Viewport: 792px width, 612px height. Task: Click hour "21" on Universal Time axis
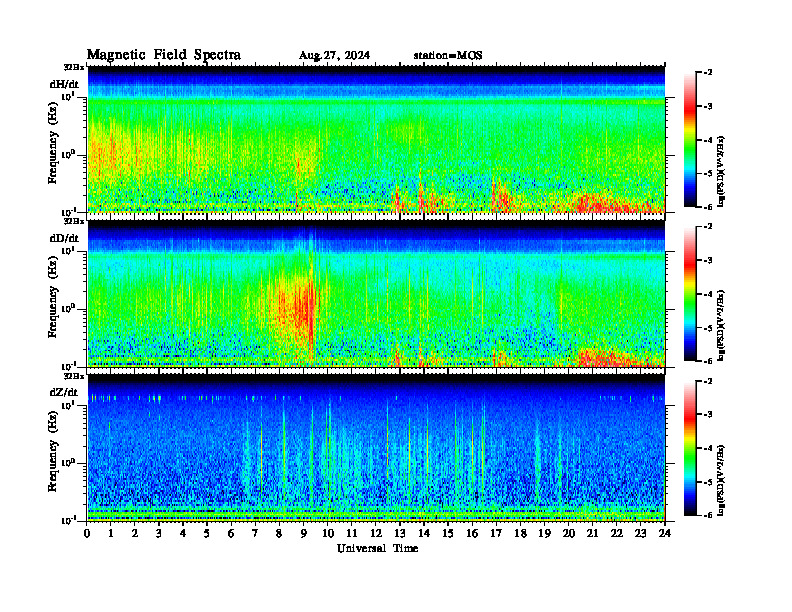tap(593, 533)
